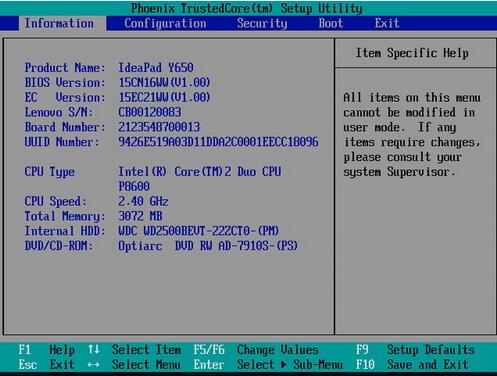The width and height of the screenshot is (497, 376).
Task: Go to the Boot tab
Action: pyautogui.click(x=330, y=23)
